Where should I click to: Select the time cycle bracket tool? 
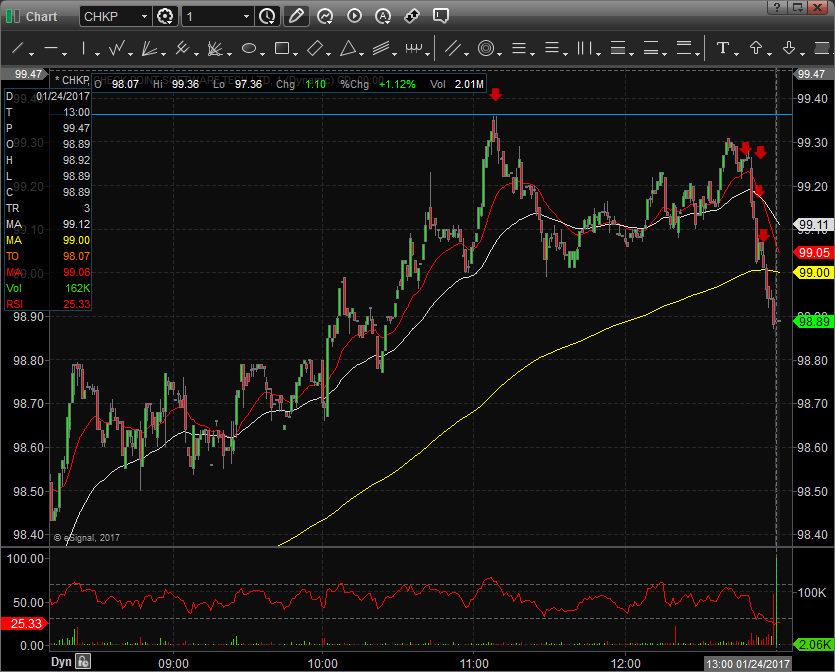[x=414, y=48]
